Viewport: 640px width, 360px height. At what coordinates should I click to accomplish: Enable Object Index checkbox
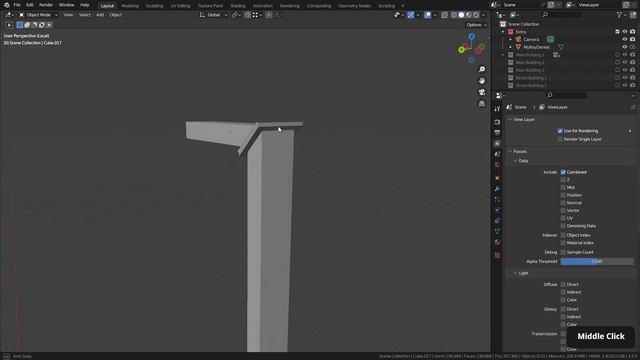tap(563, 235)
